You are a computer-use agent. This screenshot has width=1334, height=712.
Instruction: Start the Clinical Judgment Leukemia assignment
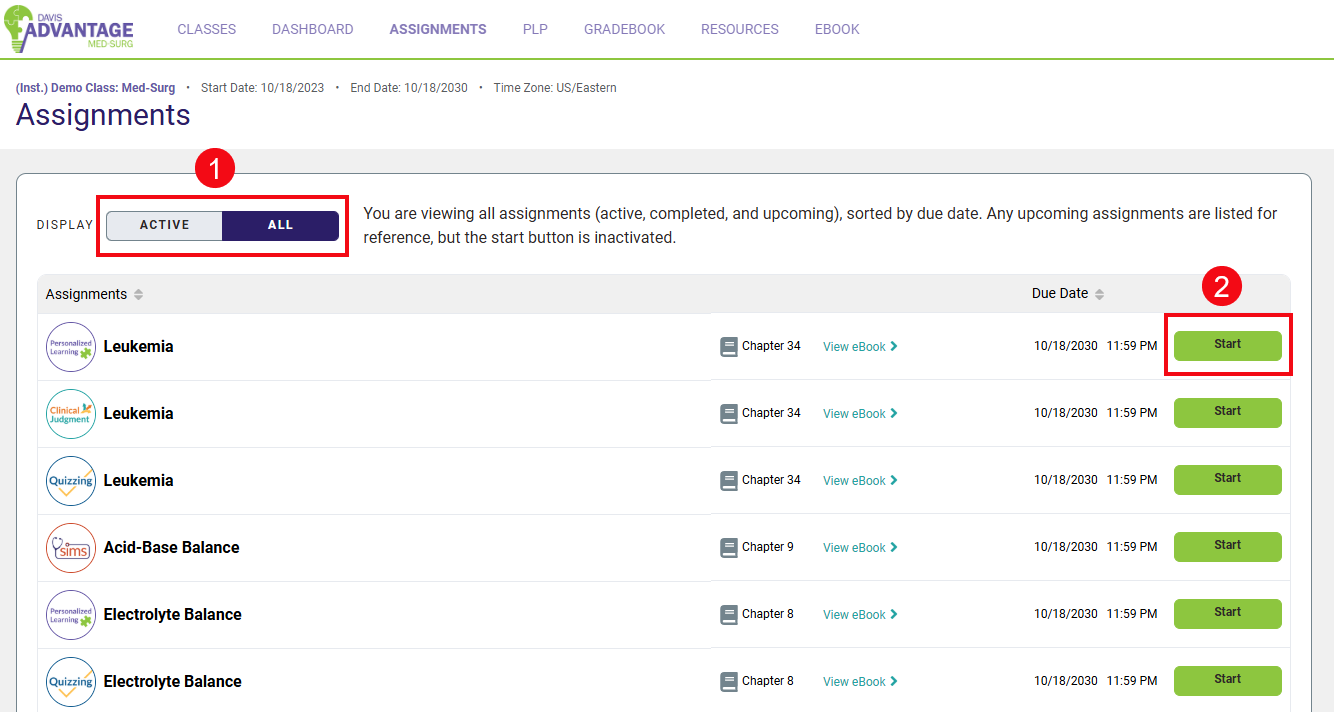[1227, 413]
